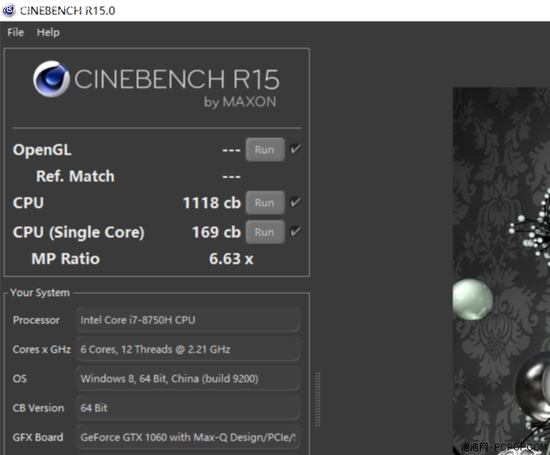
Task: Click the Processor label
Action: [x=36, y=320]
